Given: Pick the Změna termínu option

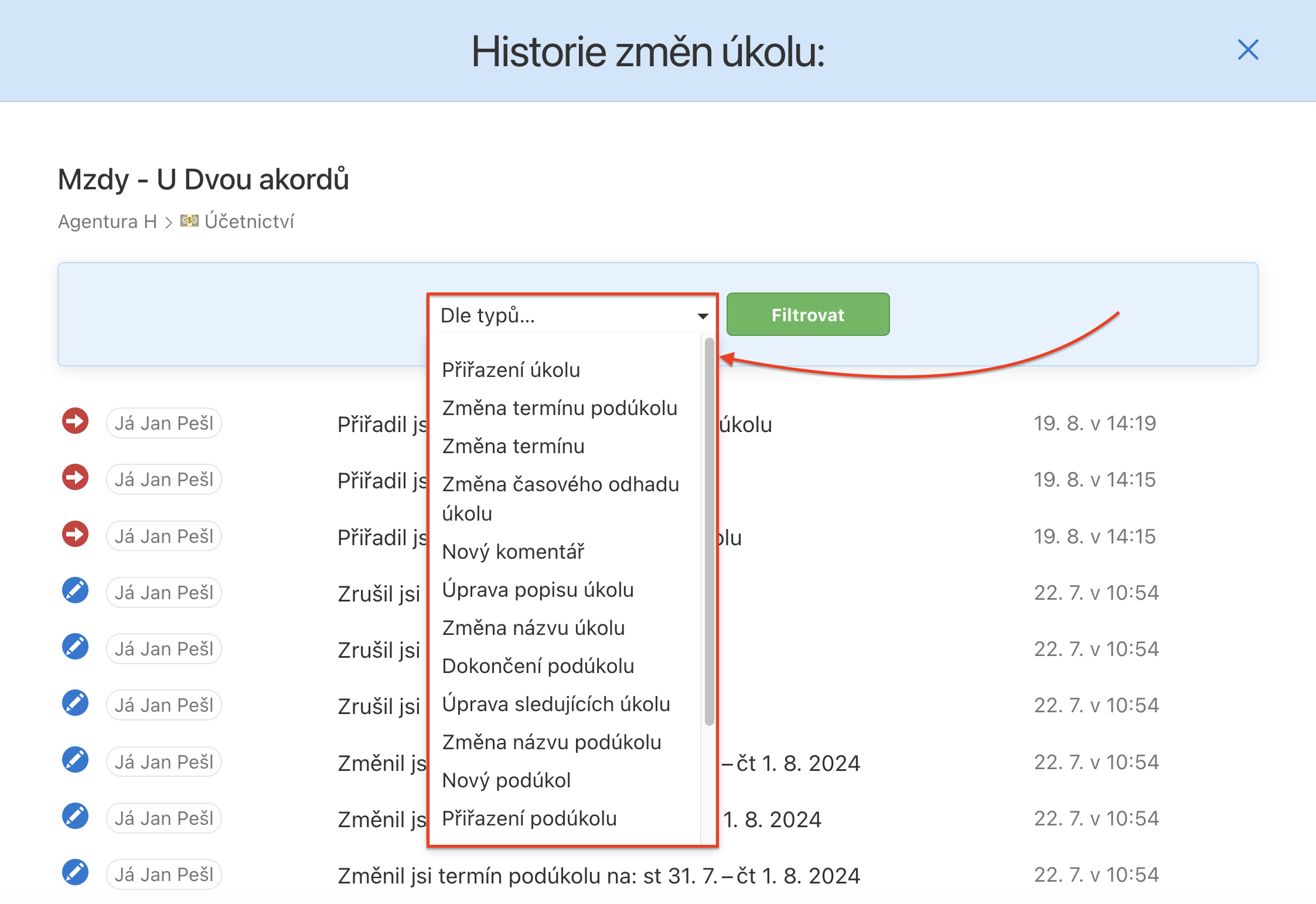Looking at the screenshot, I should (513, 446).
